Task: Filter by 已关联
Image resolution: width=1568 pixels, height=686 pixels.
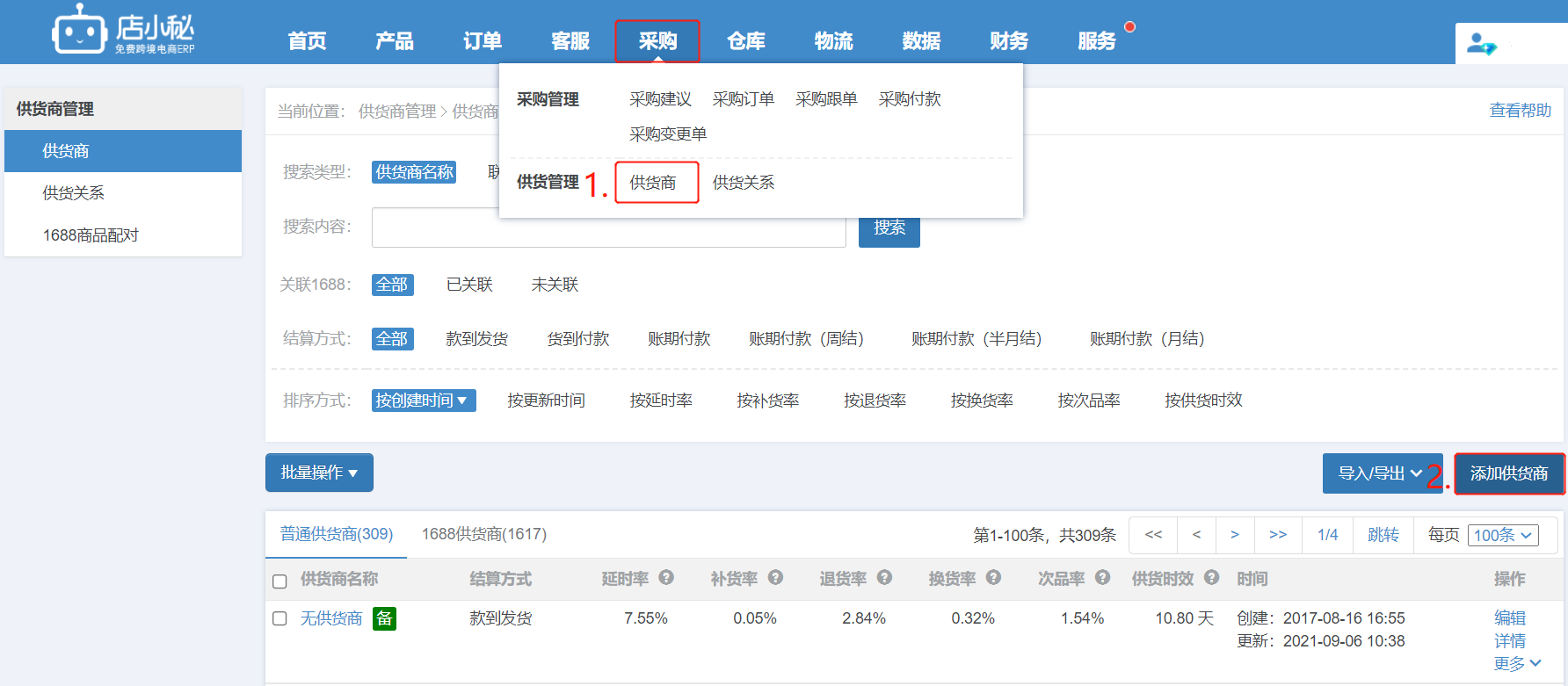Action: point(469,285)
